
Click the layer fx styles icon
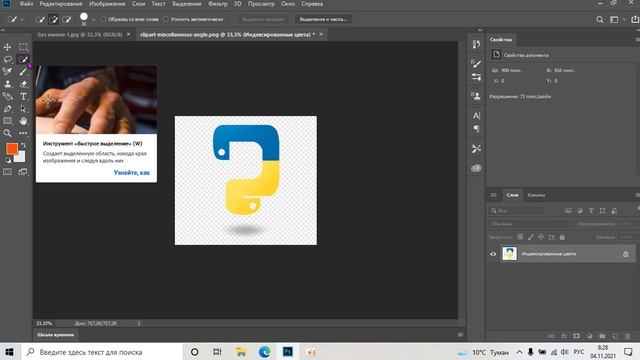point(564,336)
